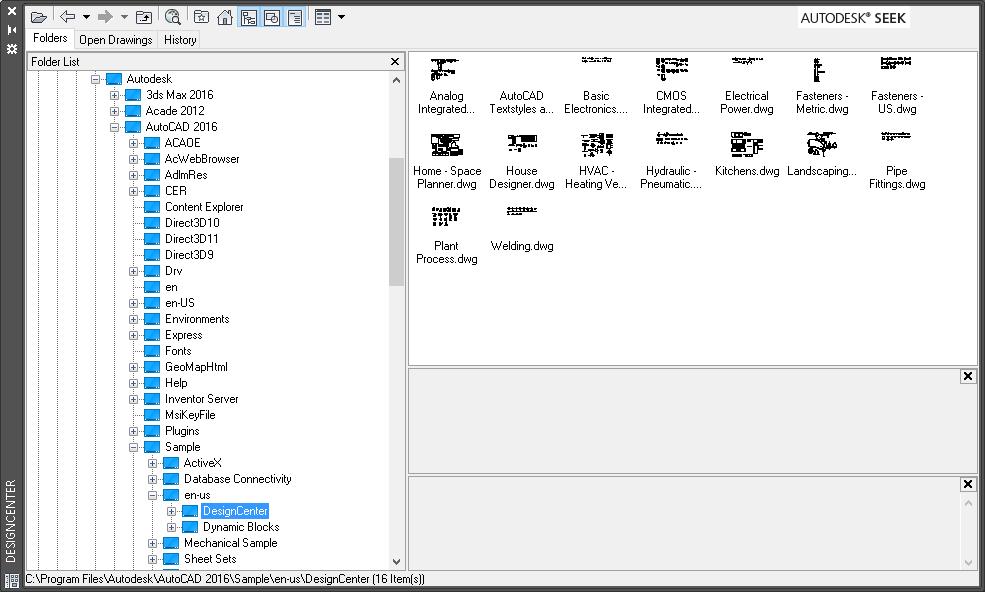Collapse the Sample folder node
Viewport: 985px width, 592px height.
(133, 447)
